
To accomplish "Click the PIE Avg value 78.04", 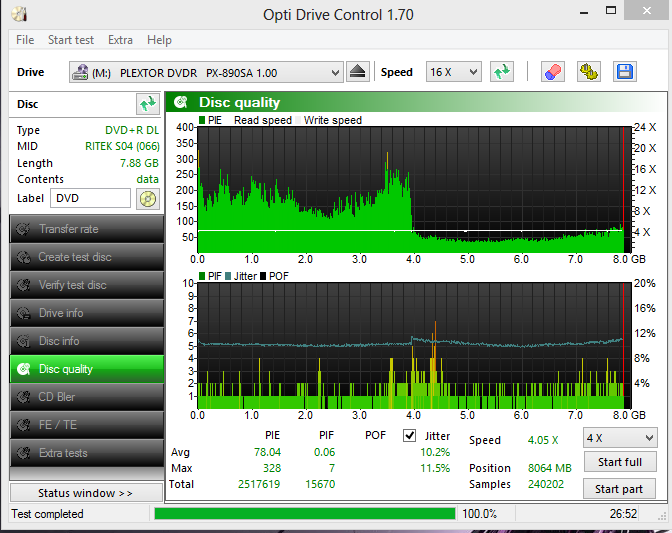I will (267, 452).
